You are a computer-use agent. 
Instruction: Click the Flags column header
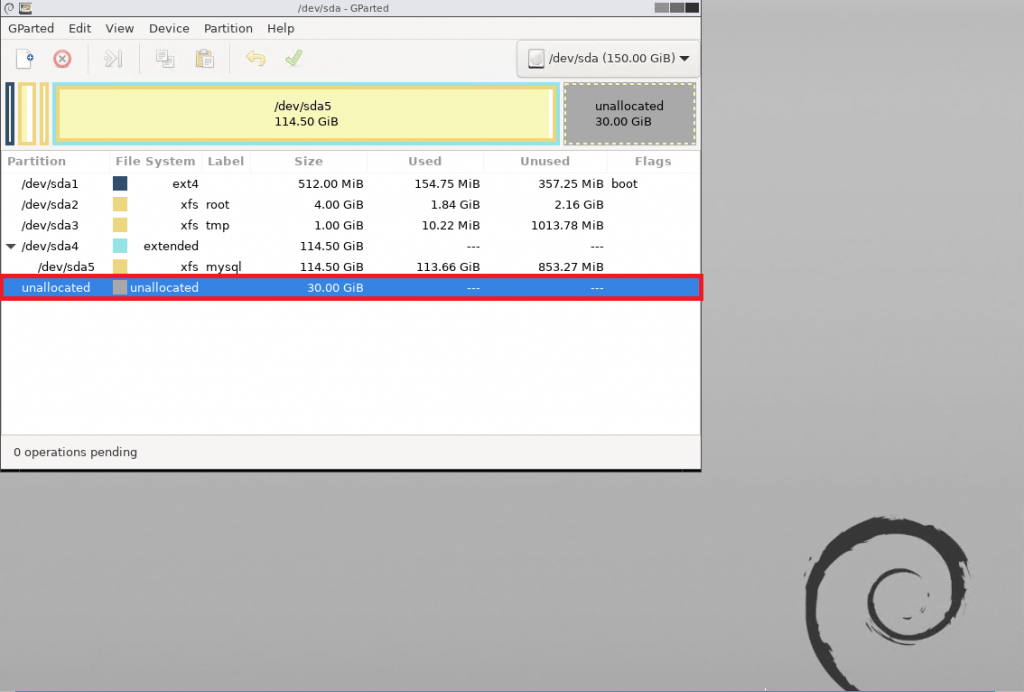653,161
